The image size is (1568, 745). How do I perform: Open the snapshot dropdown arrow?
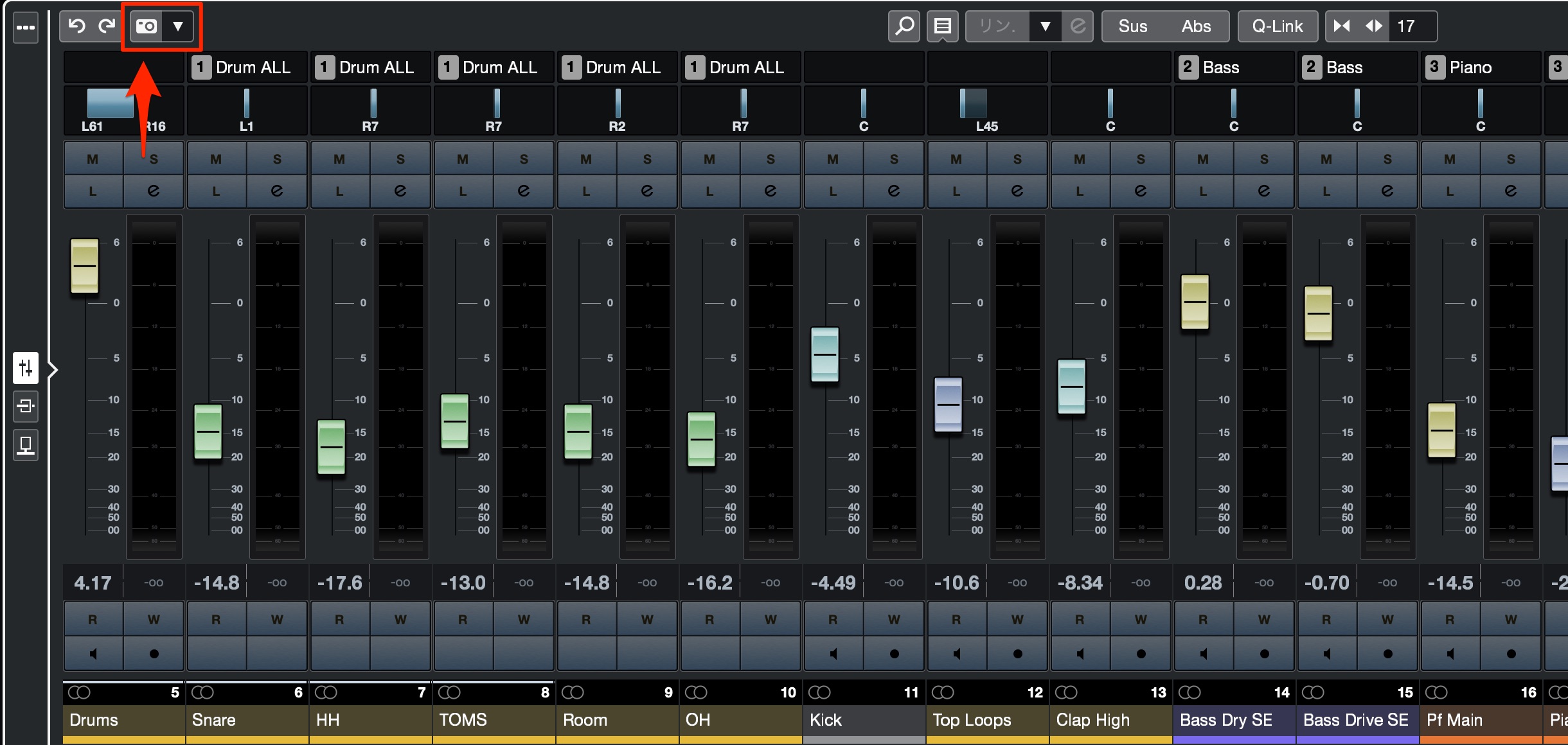[178, 26]
